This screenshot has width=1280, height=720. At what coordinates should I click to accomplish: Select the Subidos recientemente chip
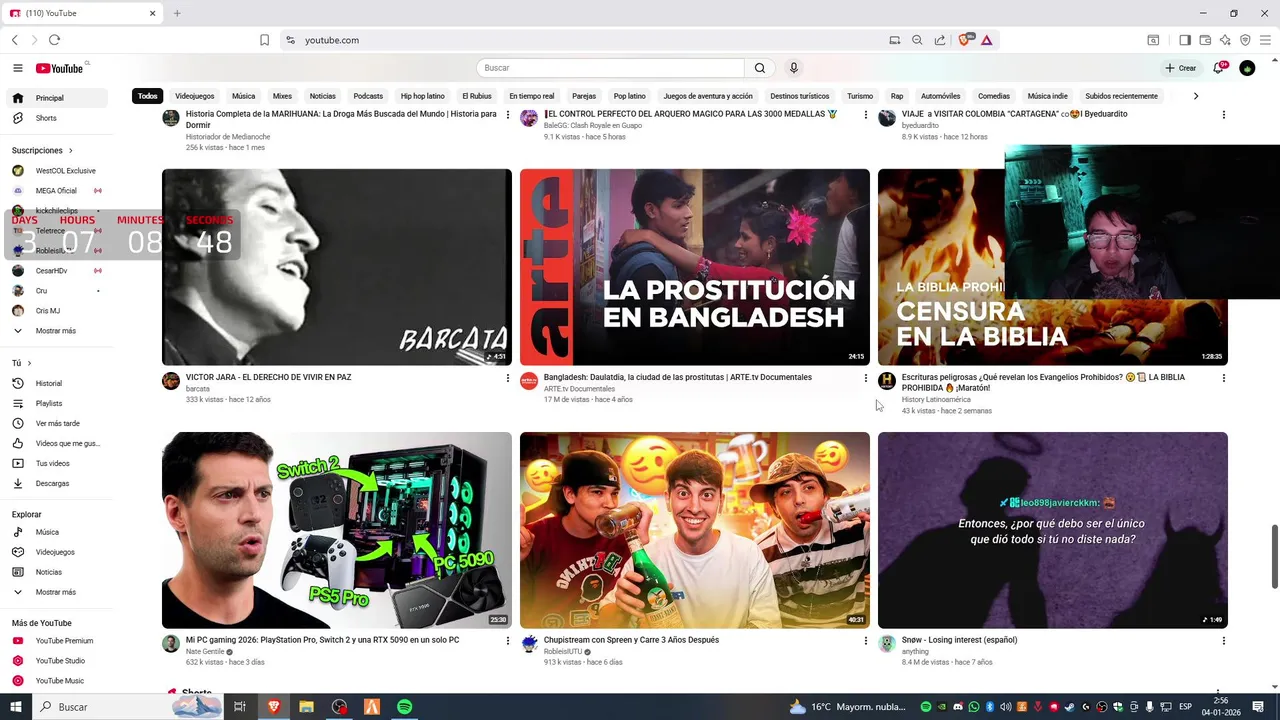click(1121, 96)
